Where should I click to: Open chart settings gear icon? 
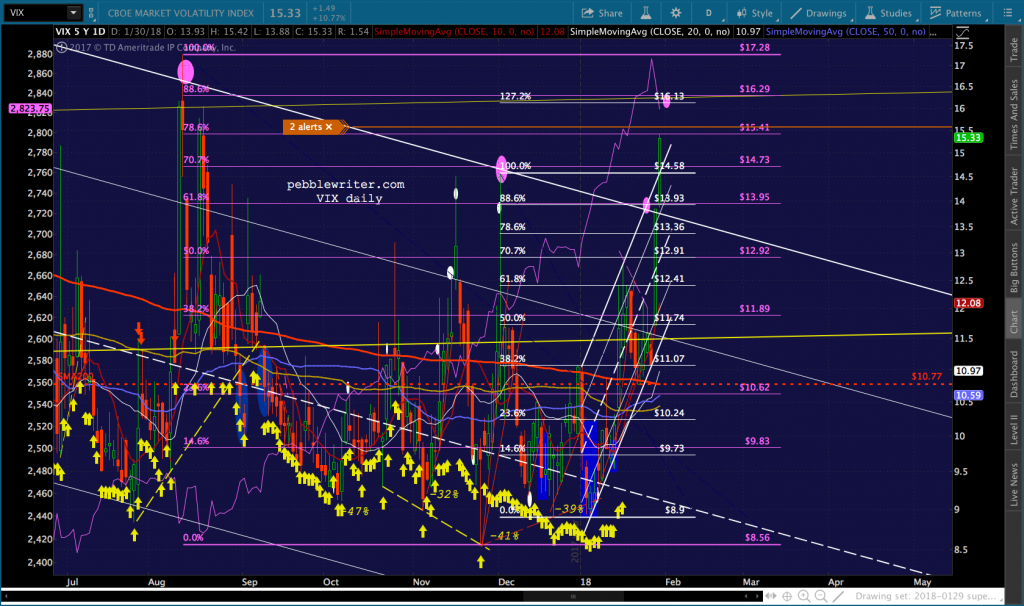tap(676, 13)
